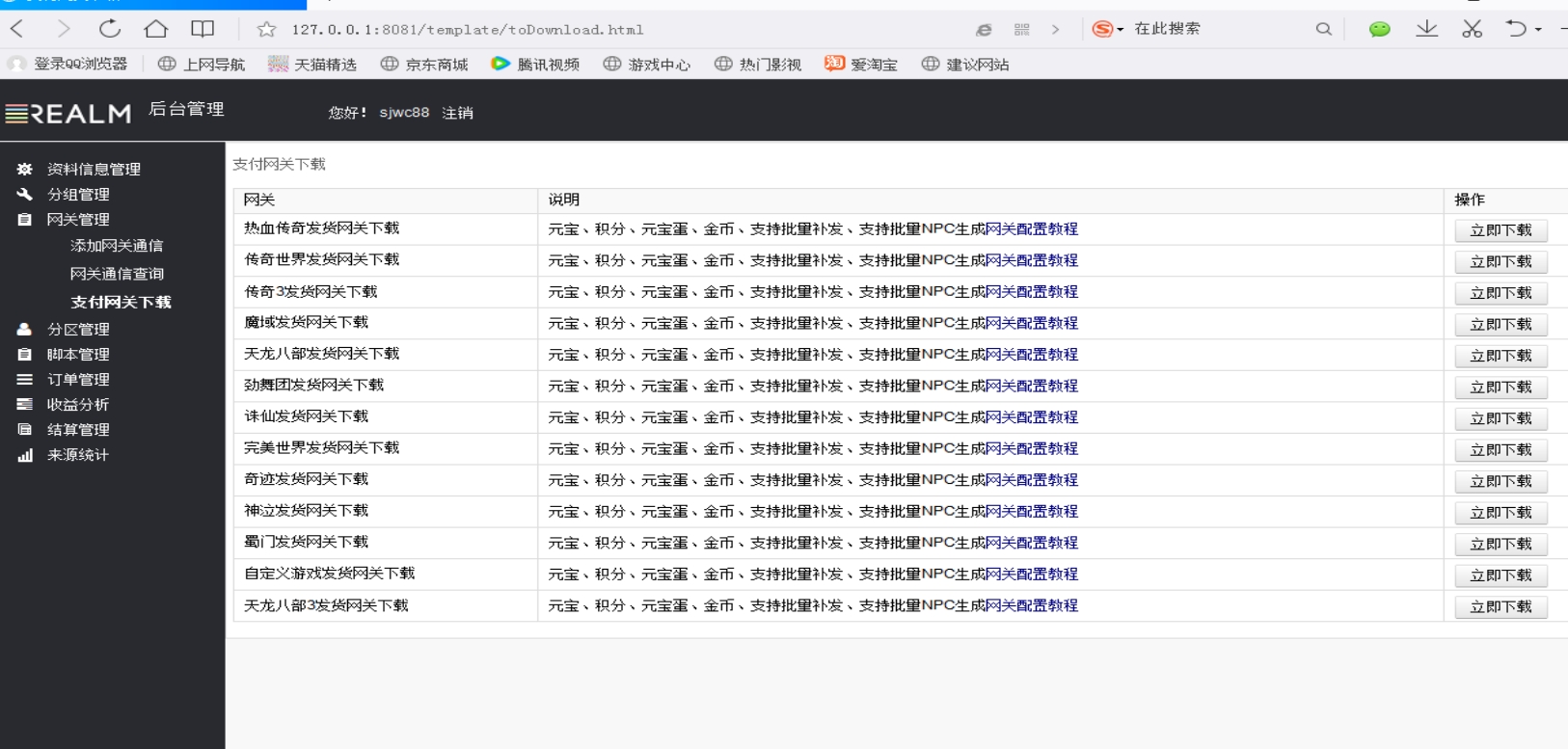
Task: Click 网关配置教程 link in 魔域 row
Action: [x=1032, y=323]
